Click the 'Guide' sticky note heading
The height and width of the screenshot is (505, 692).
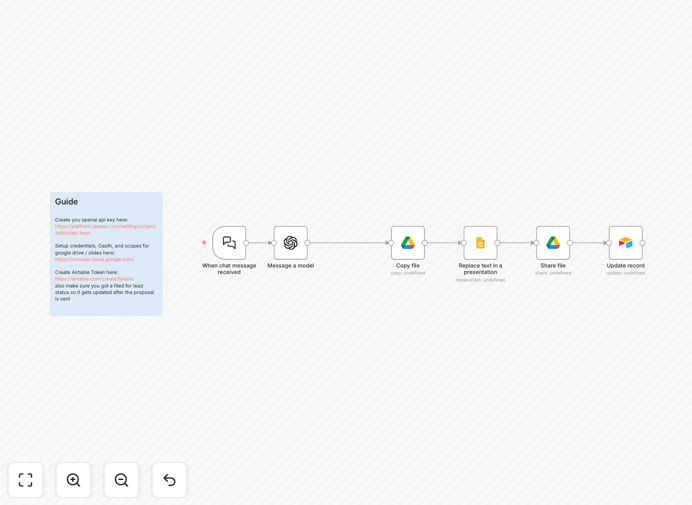(66, 202)
